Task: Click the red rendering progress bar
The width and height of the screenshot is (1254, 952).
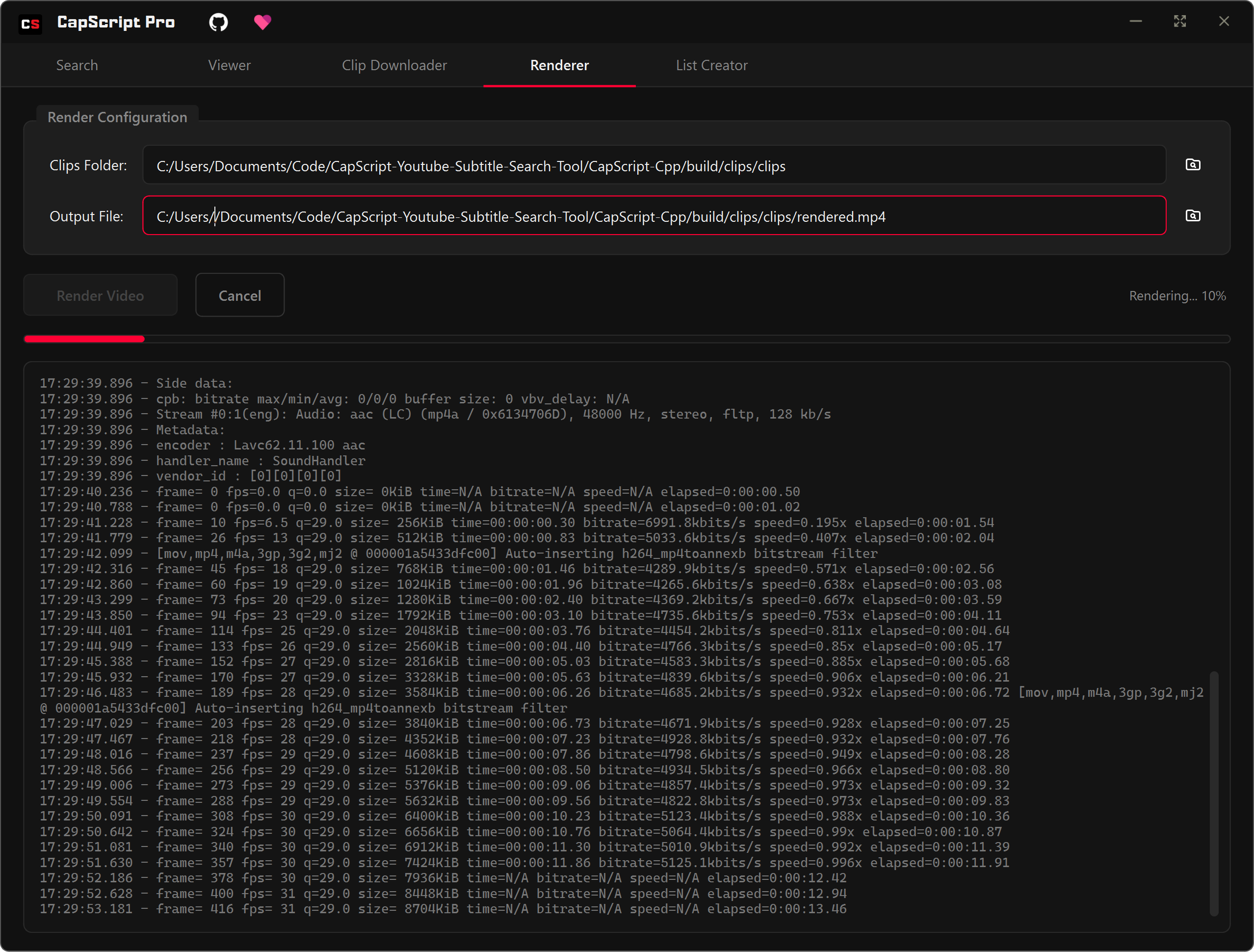Action: (x=85, y=339)
